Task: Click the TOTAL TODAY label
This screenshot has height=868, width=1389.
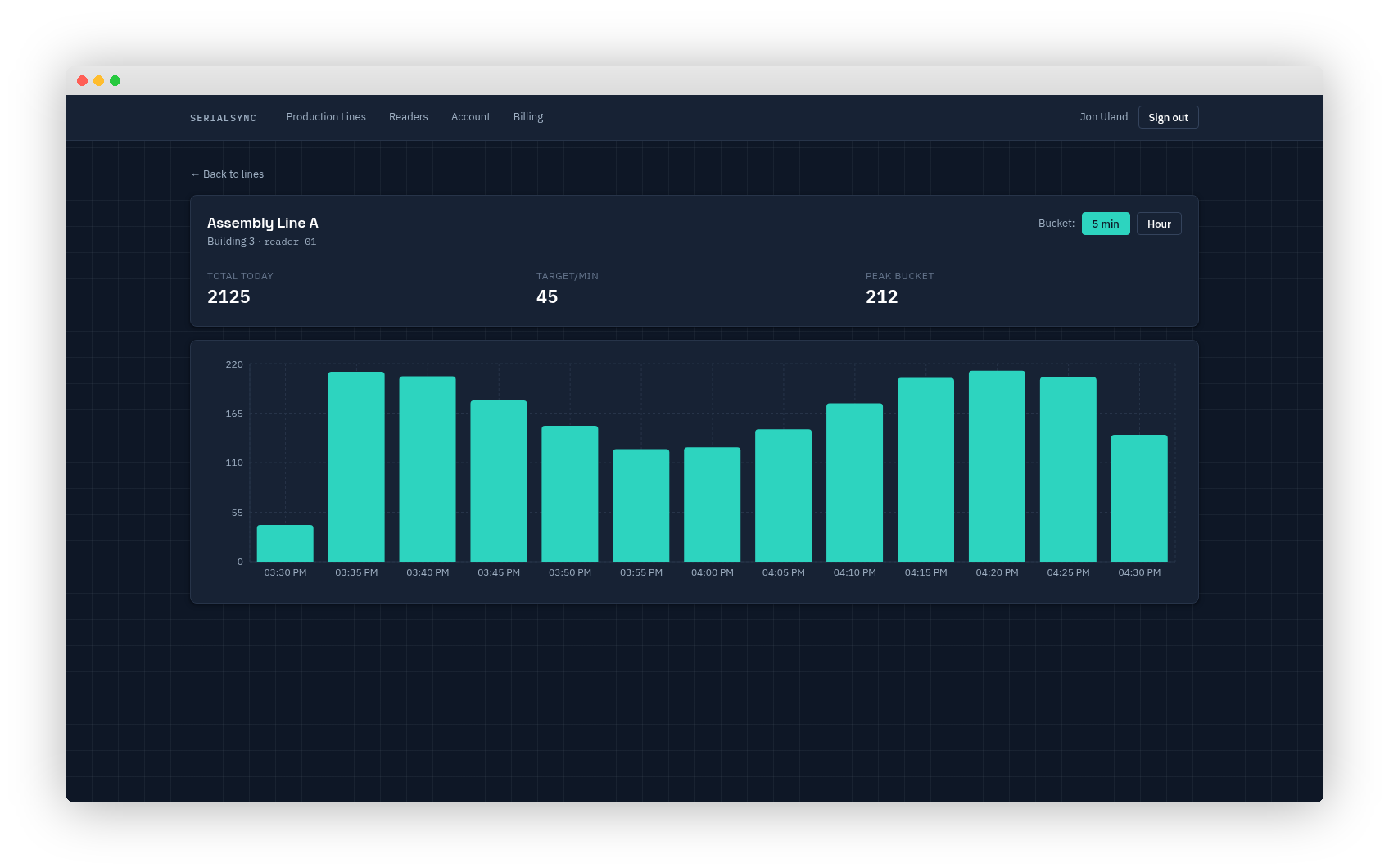Action: pyautogui.click(x=240, y=276)
